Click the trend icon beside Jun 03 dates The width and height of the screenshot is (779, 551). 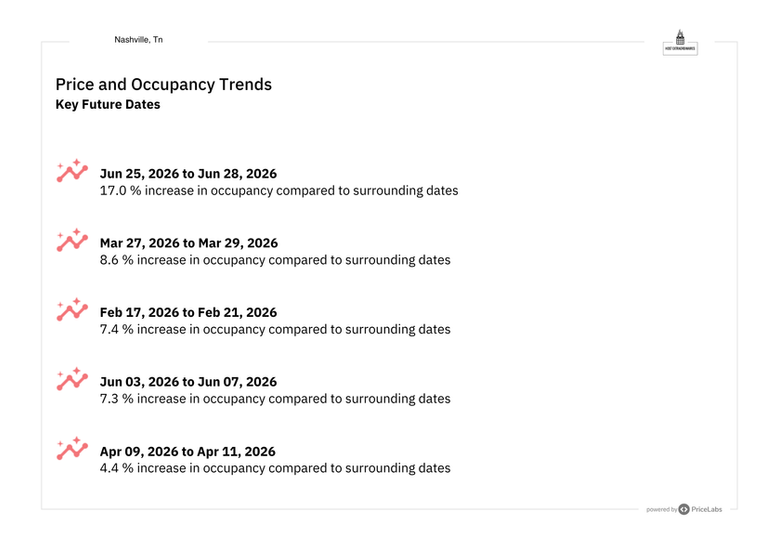pos(72,379)
